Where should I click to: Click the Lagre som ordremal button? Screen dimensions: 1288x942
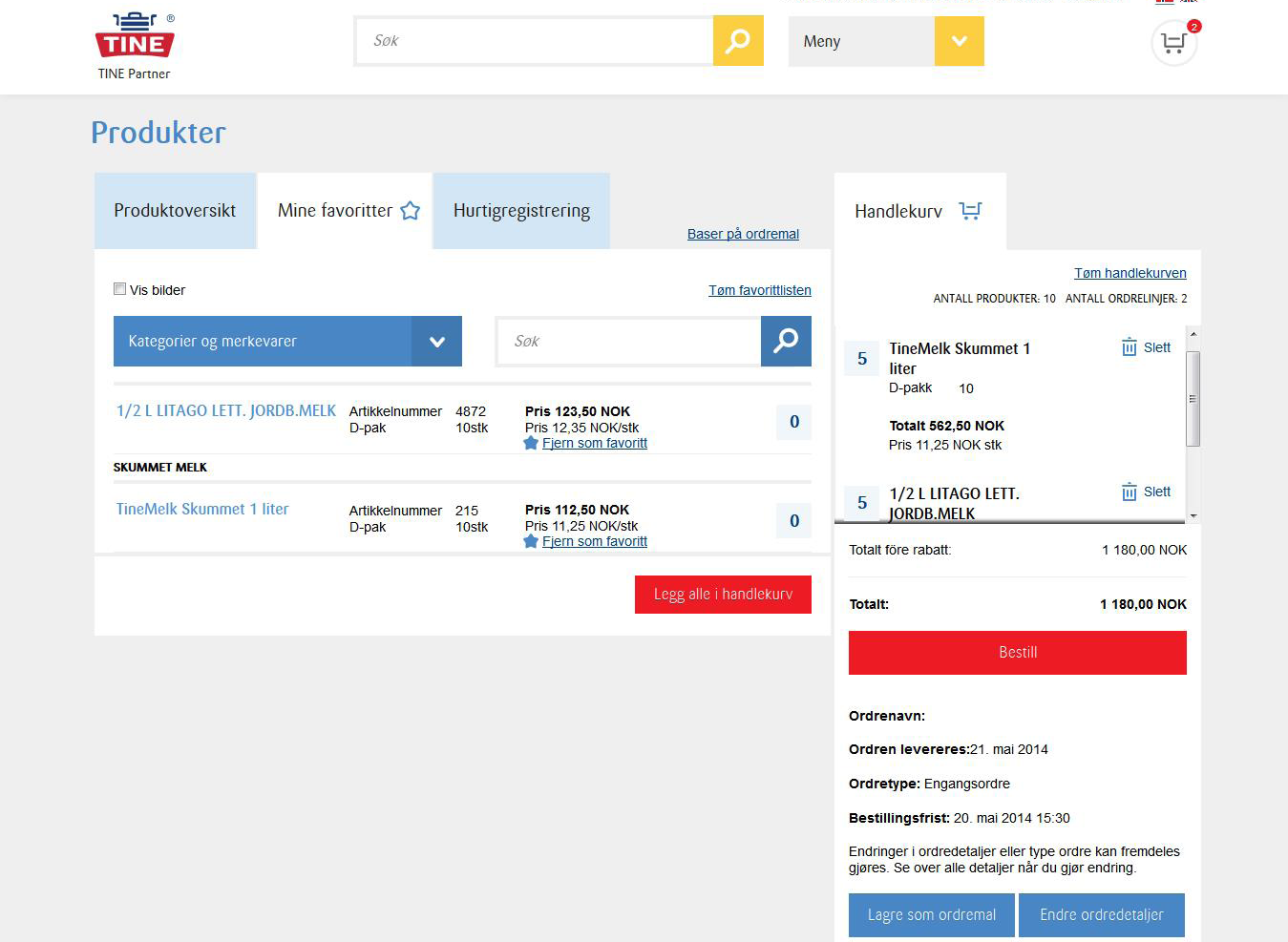click(x=932, y=915)
